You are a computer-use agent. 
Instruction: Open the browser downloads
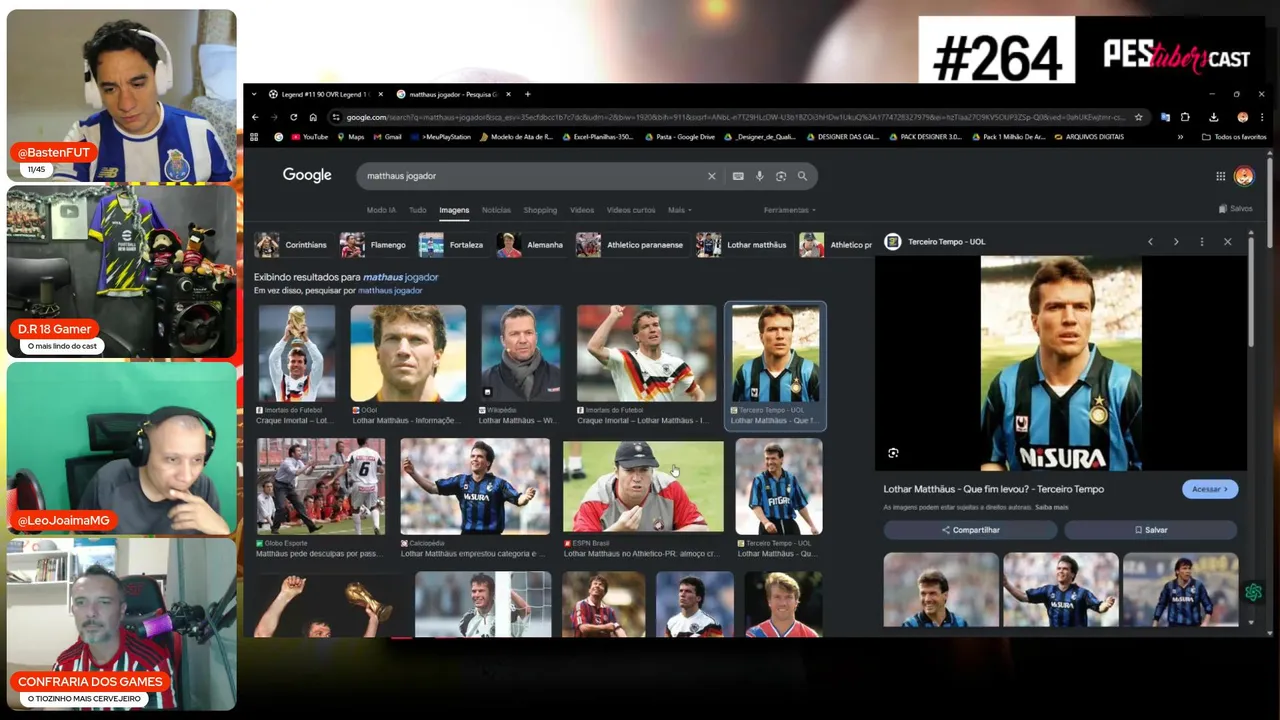click(1213, 117)
